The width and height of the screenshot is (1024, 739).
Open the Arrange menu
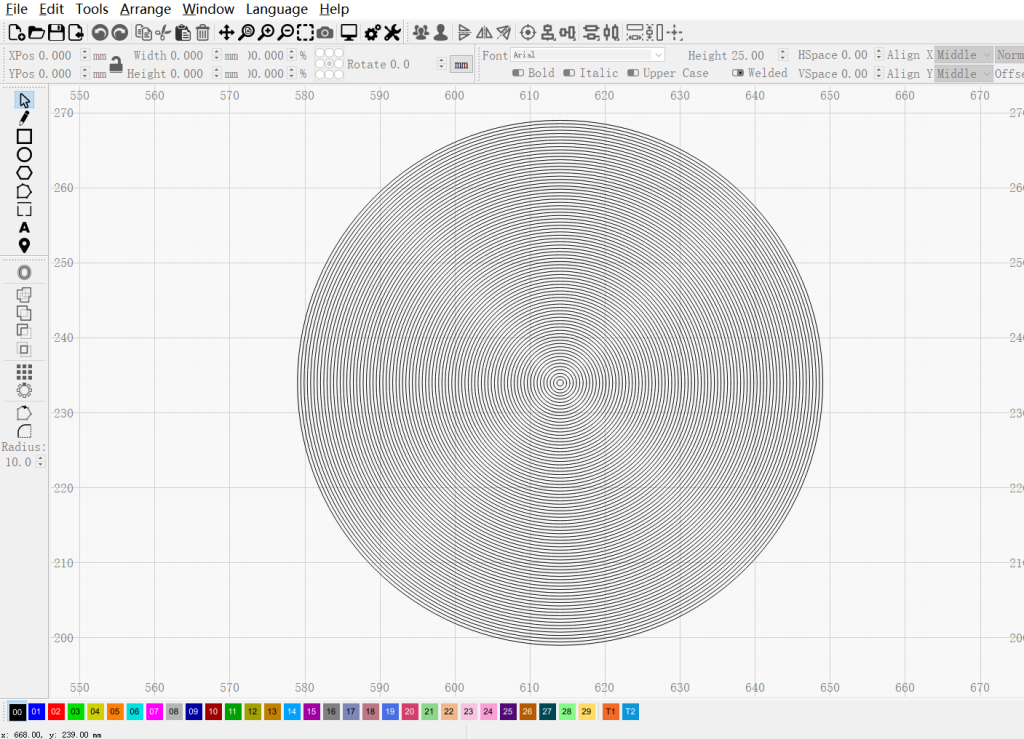coord(145,9)
